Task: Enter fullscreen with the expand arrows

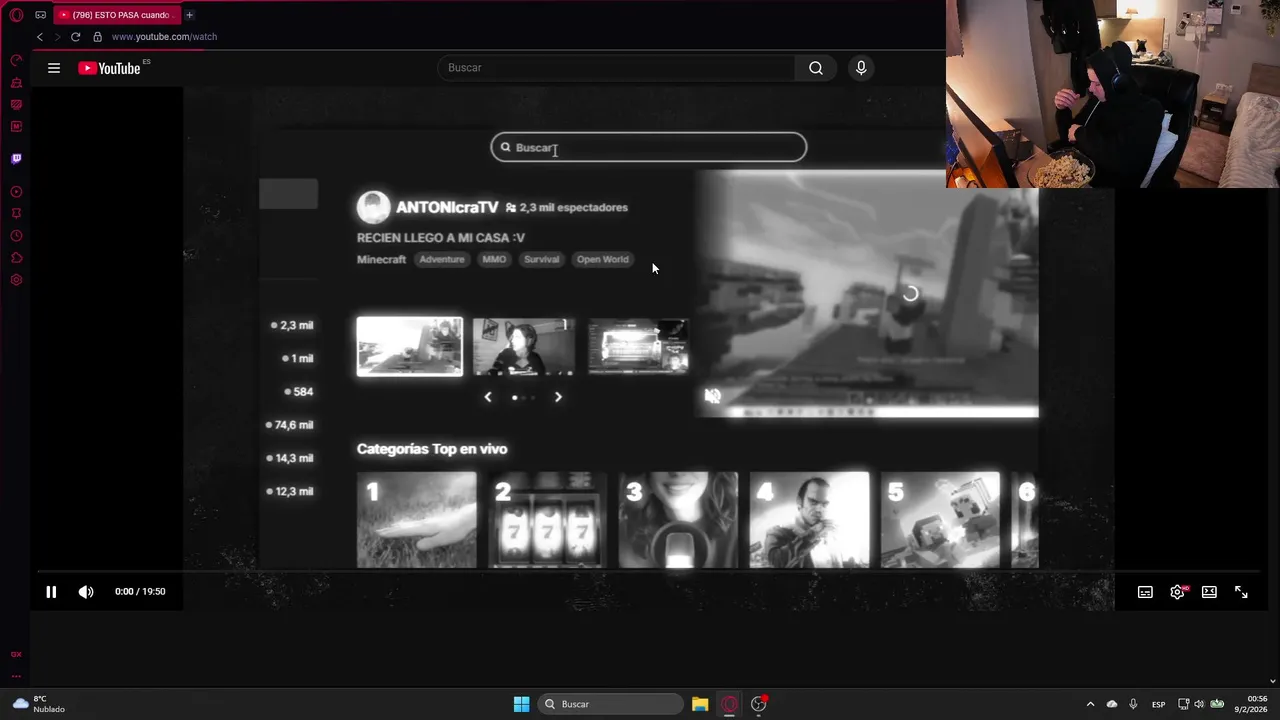Action: coord(1241,592)
